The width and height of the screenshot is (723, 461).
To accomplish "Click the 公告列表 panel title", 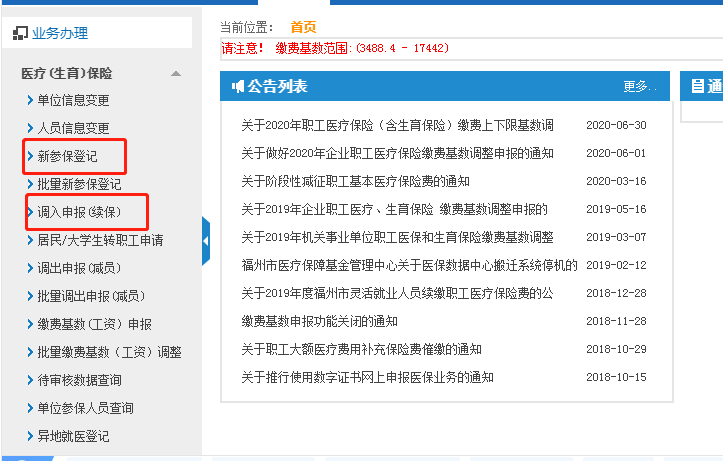I will [277, 86].
